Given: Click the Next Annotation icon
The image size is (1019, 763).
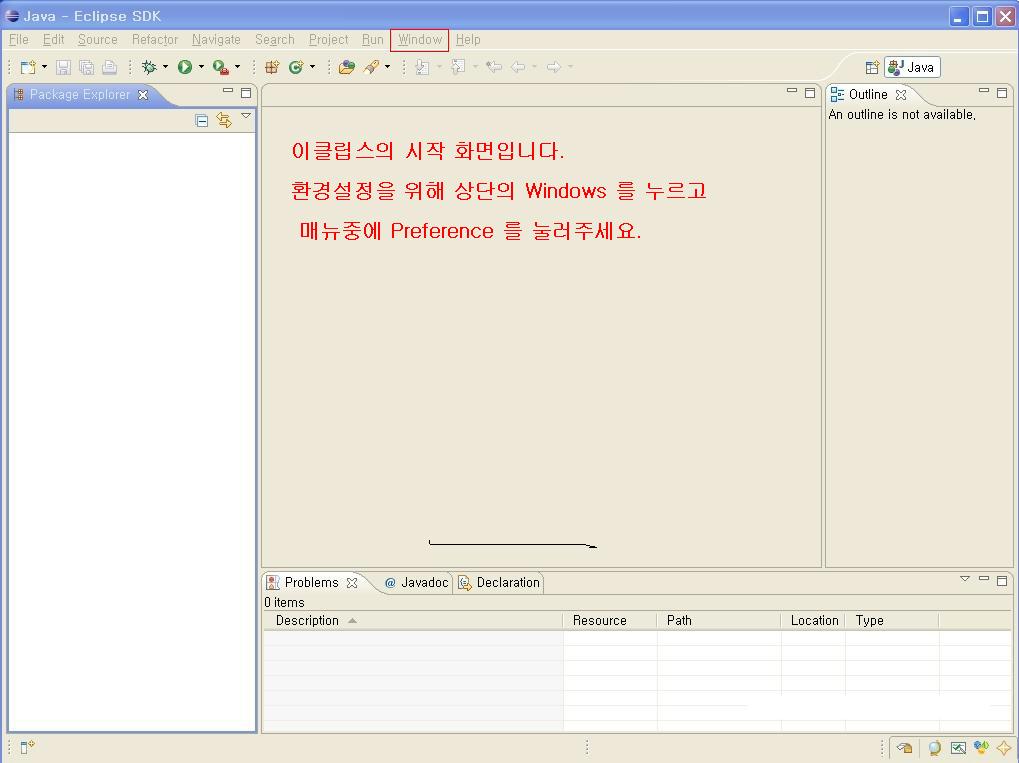Looking at the screenshot, I should click(422, 67).
